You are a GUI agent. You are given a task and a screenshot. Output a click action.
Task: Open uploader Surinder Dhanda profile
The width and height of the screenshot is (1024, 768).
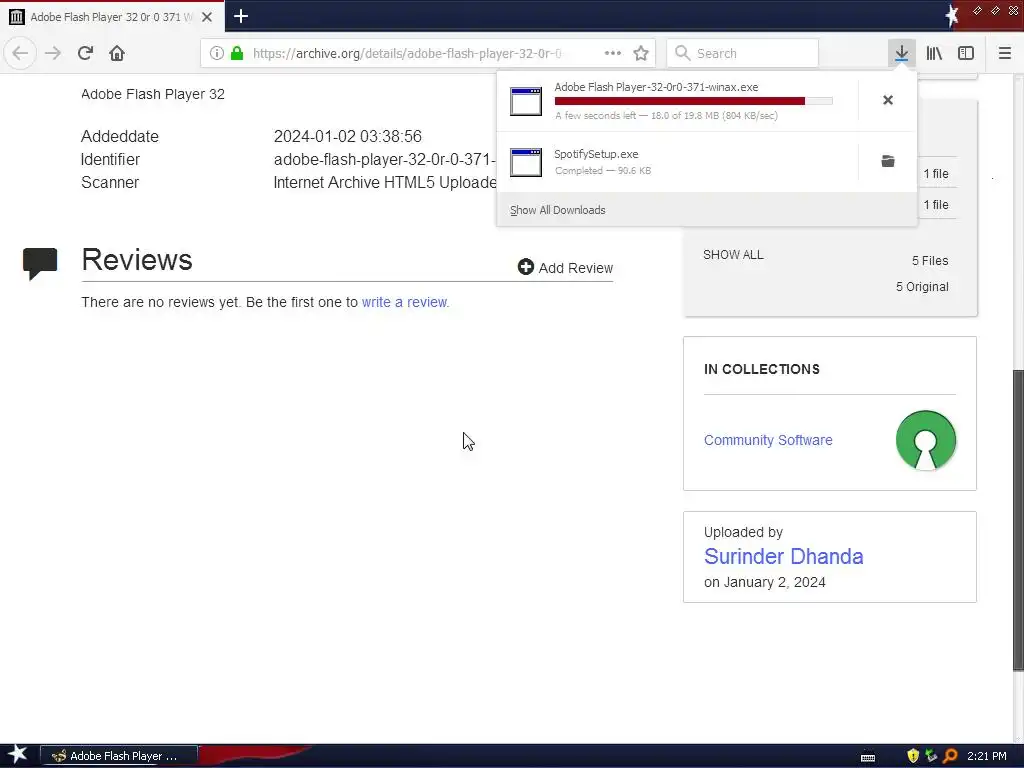[784, 556]
